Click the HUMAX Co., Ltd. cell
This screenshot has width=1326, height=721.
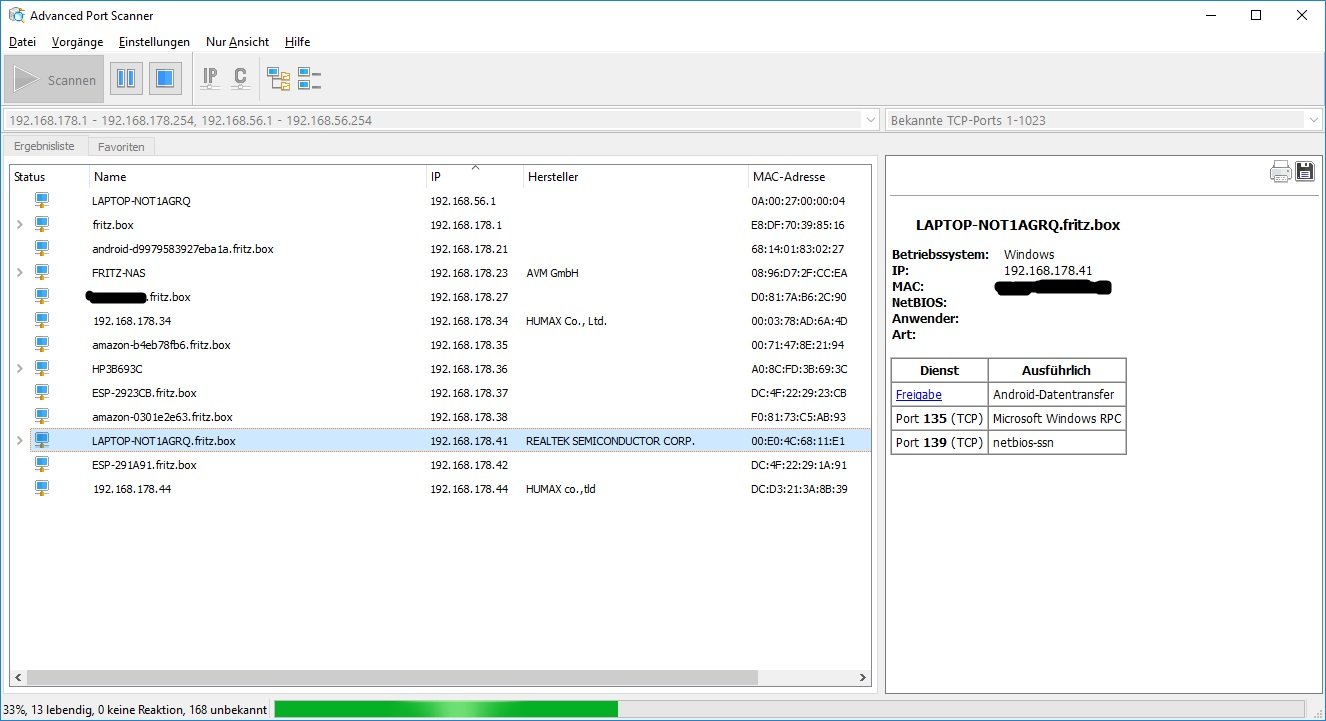566,321
